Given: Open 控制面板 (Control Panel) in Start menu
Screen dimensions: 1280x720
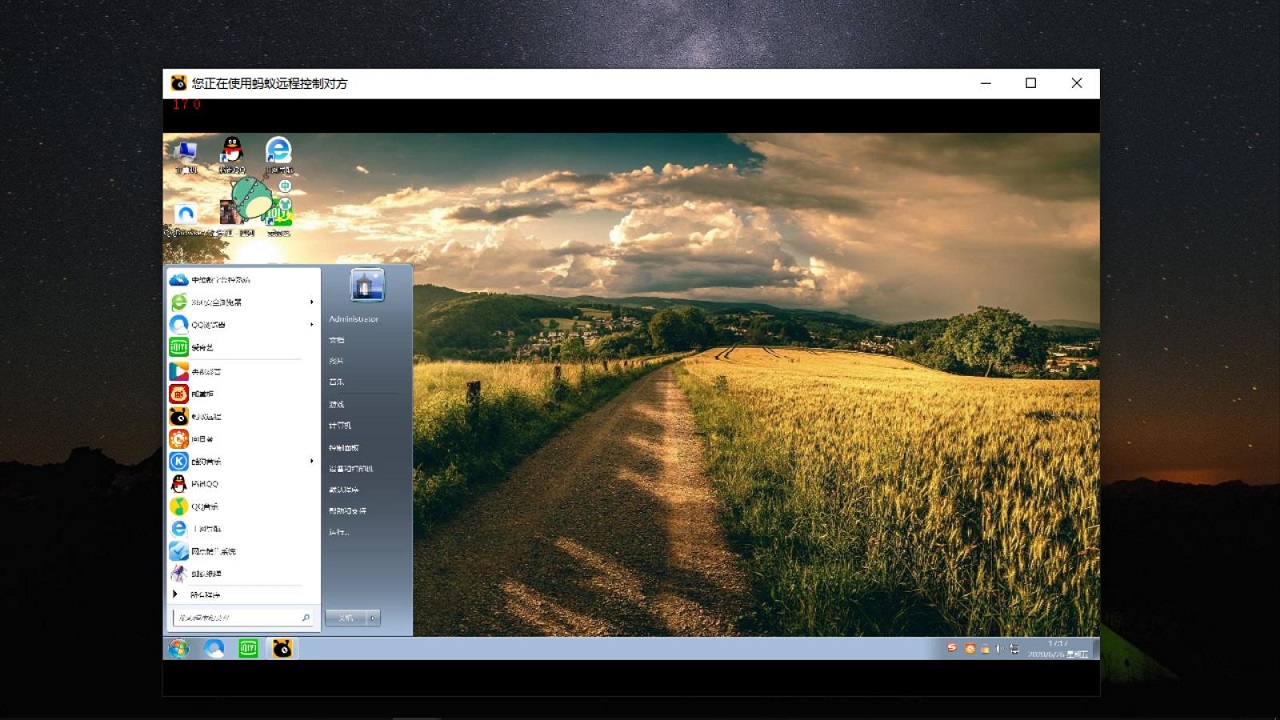Looking at the screenshot, I should [344, 447].
